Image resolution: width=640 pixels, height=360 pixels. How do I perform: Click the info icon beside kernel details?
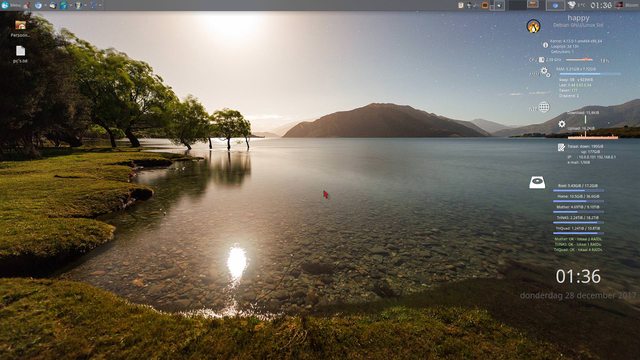tap(545, 45)
